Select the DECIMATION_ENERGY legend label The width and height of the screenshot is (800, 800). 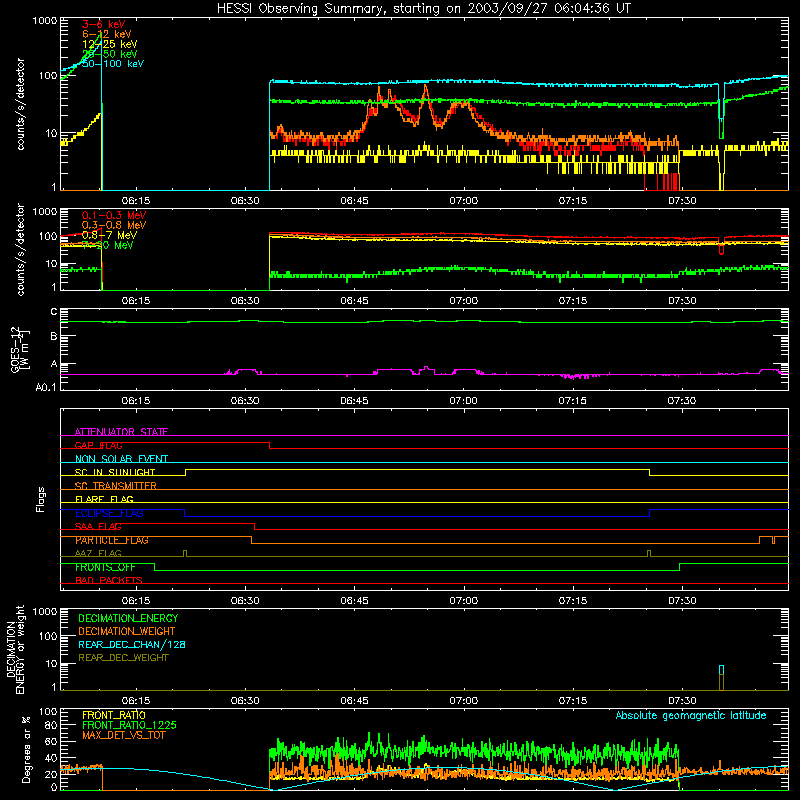(128, 618)
